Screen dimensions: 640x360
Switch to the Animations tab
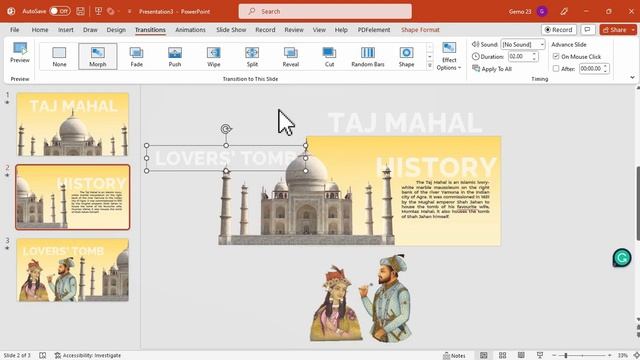coord(190,30)
